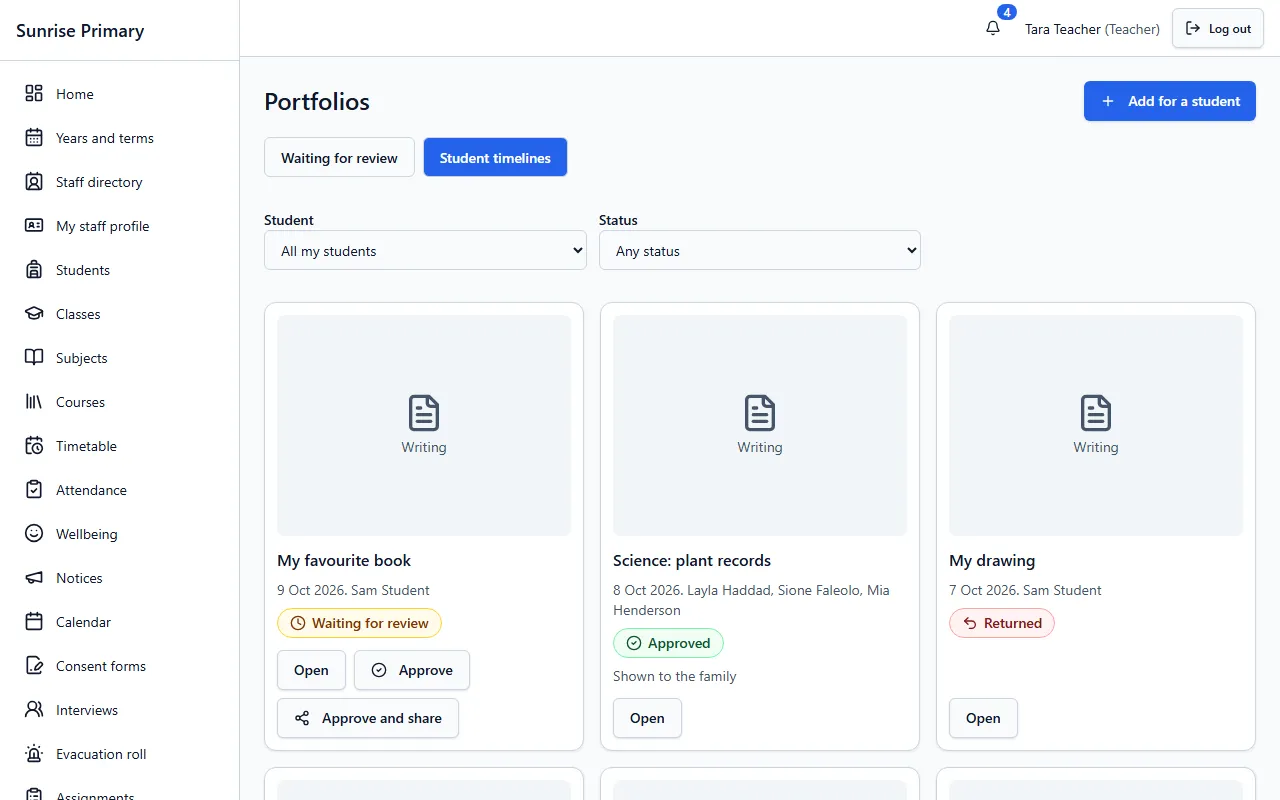Click the Wellbeing smiley icon
The height and width of the screenshot is (800, 1280).
[34, 534]
